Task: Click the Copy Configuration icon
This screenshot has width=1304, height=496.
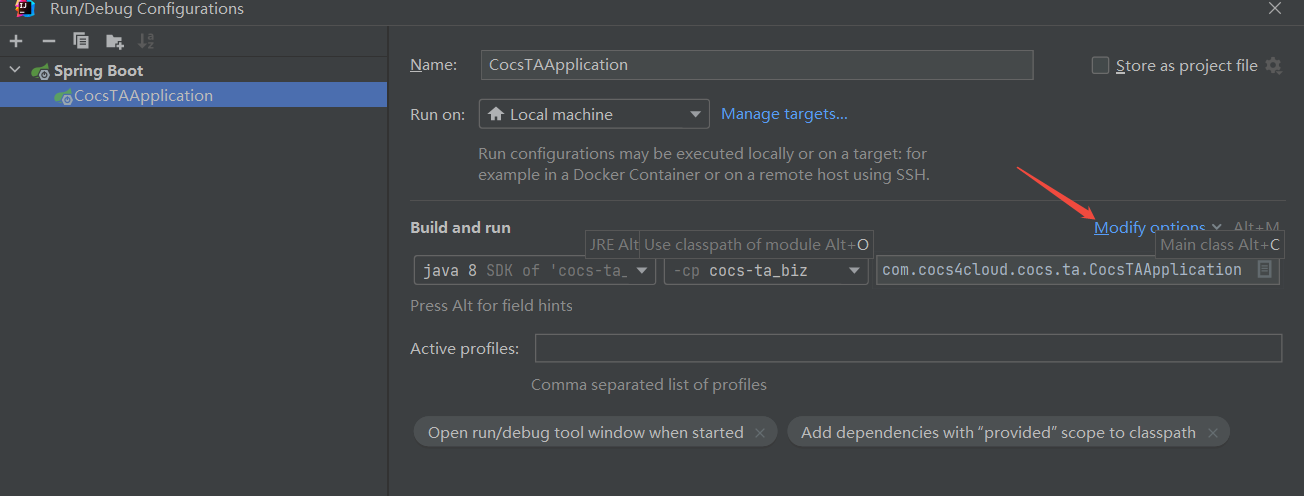Action: point(81,41)
